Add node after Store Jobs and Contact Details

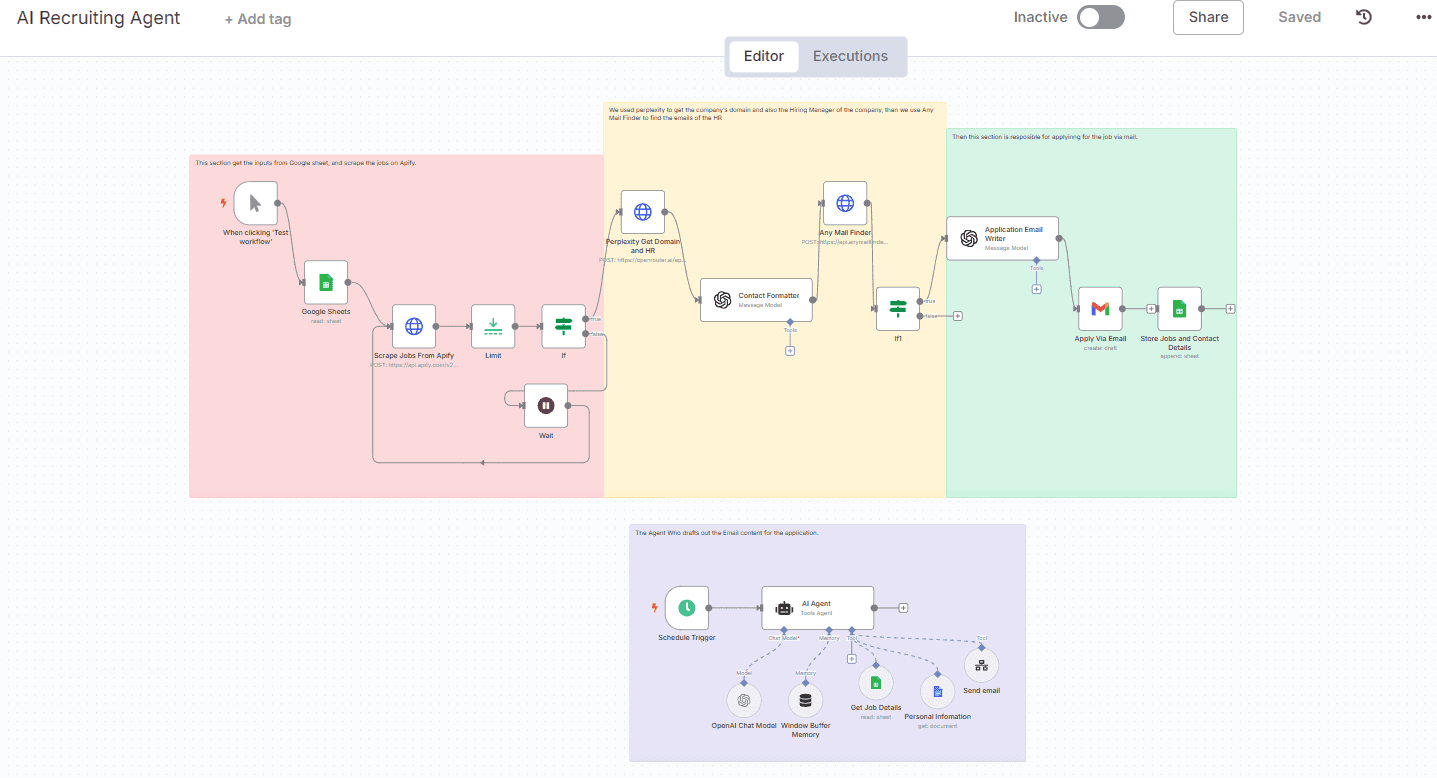pos(1231,309)
